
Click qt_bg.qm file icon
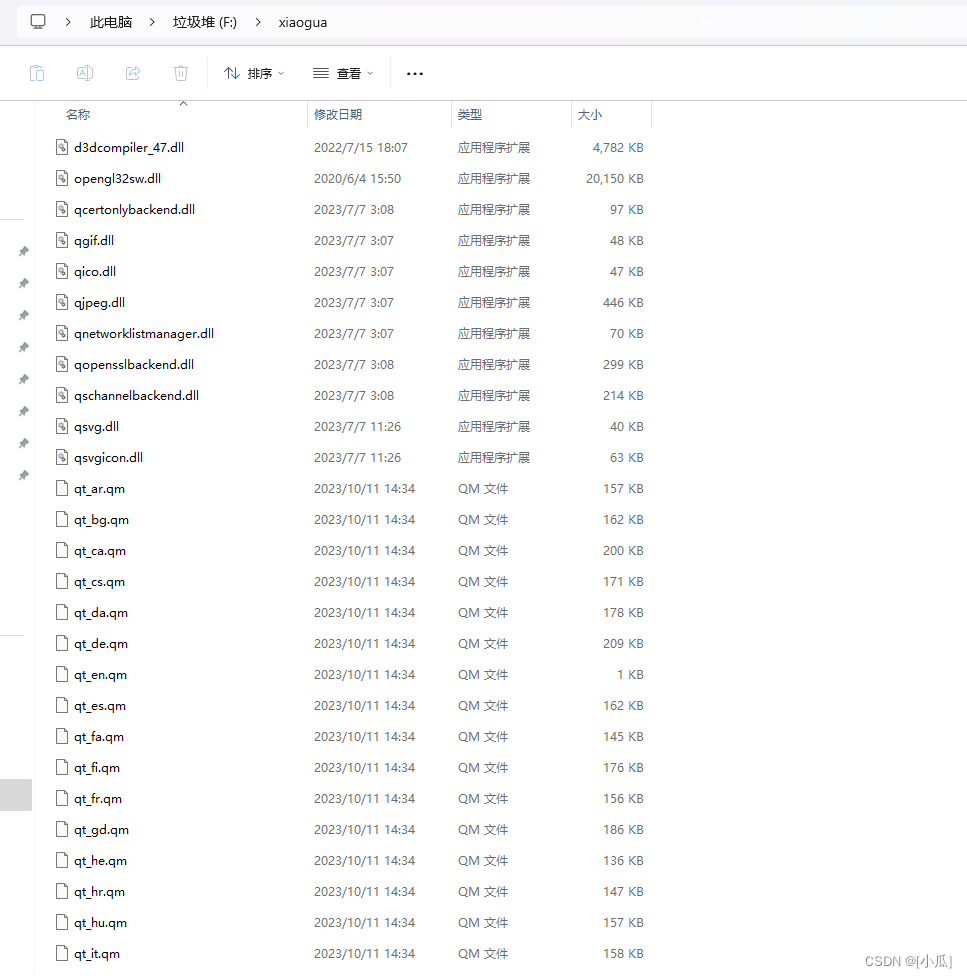coord(62,520)
